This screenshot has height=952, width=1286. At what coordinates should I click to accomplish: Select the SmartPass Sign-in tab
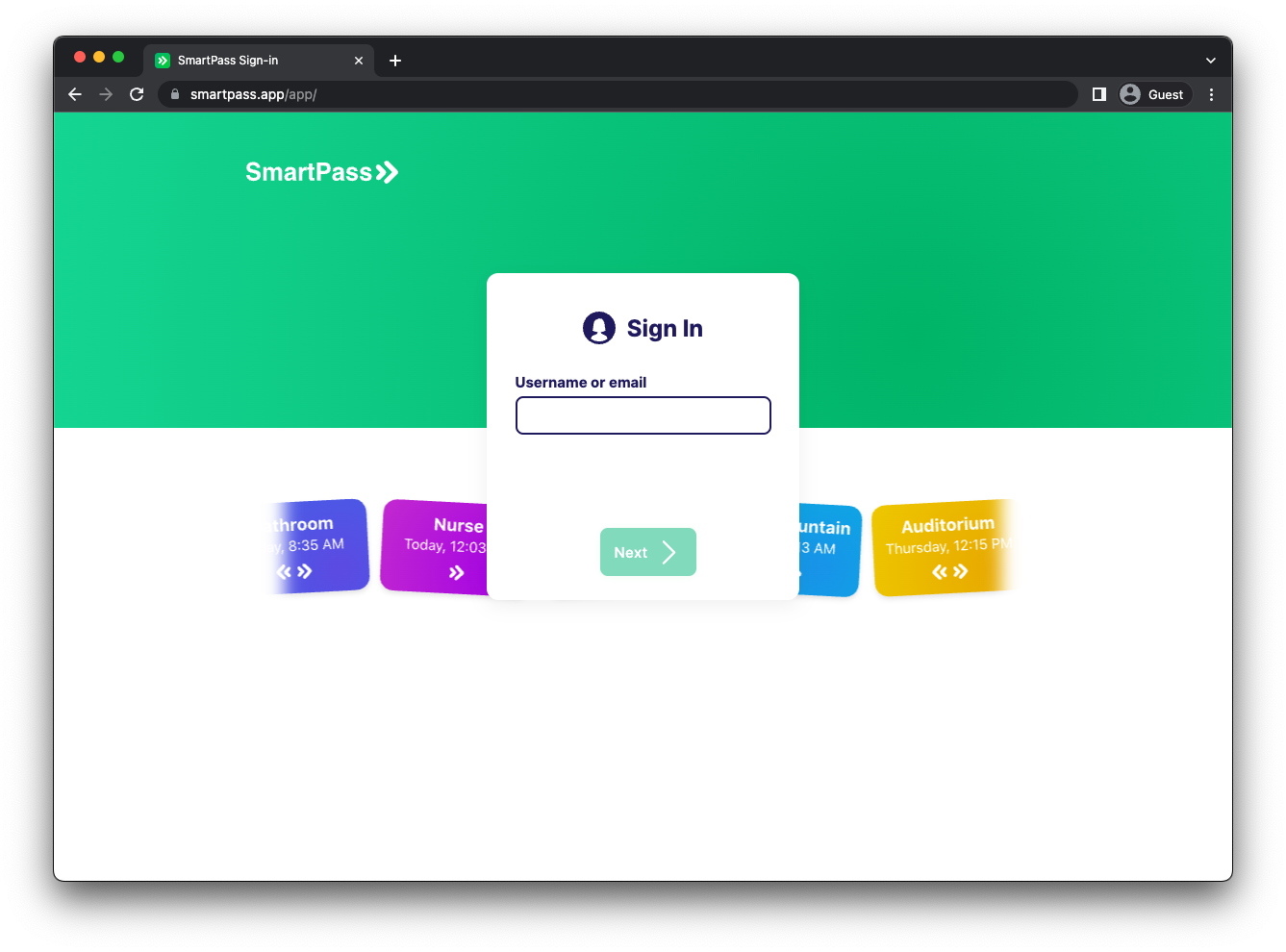pos(245,61)
